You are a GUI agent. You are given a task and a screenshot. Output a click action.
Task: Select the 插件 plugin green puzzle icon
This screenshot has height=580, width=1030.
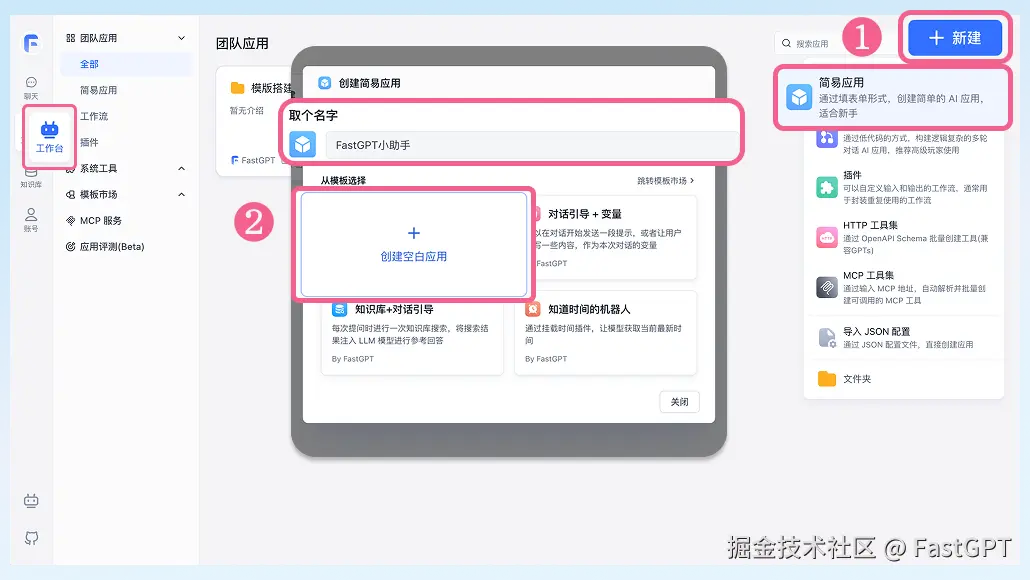point(826,187)
